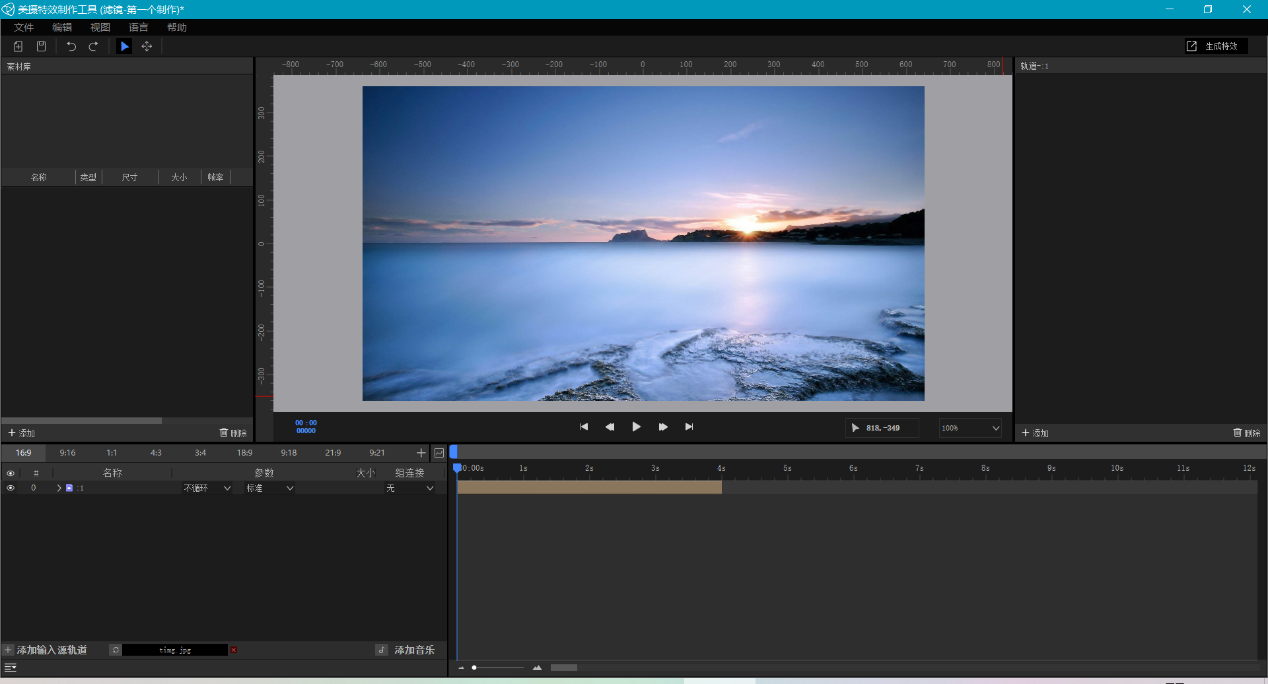Open the 编辑 menu

point(62,27)
